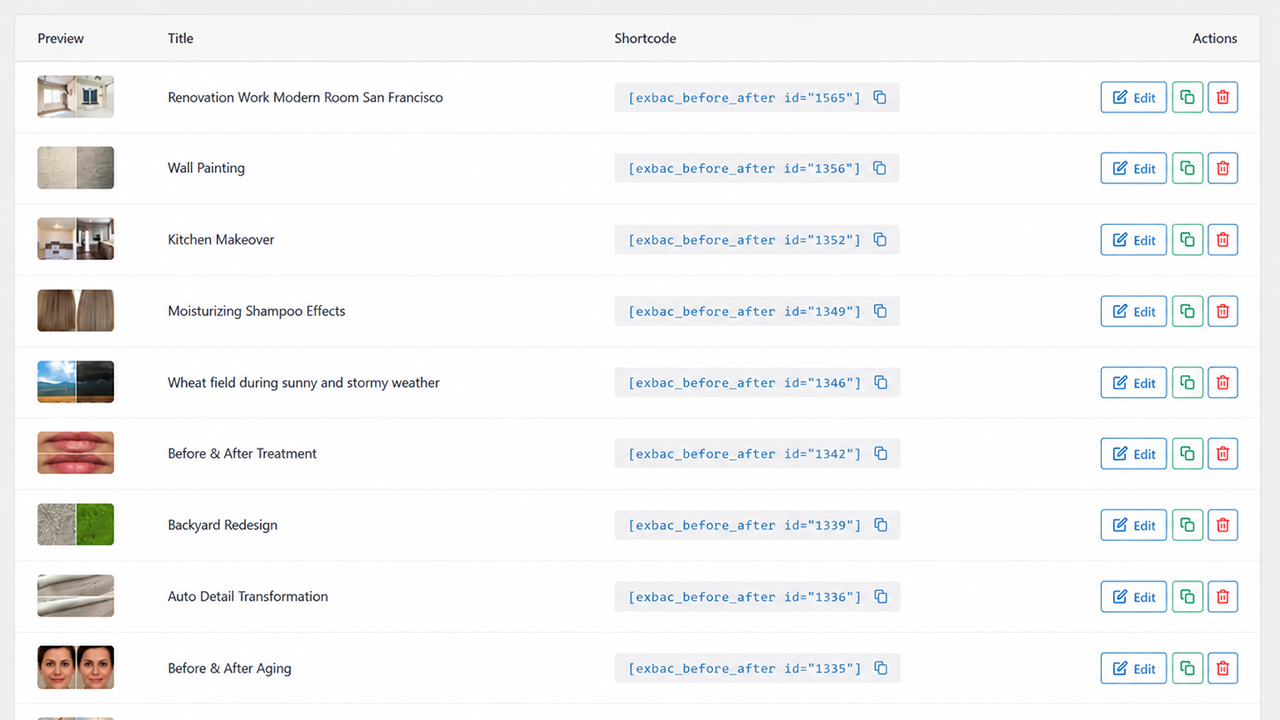Edit Before & After Treatment
The width and height of the screenshot is (1280, 720).
(x=1134, y=454)
